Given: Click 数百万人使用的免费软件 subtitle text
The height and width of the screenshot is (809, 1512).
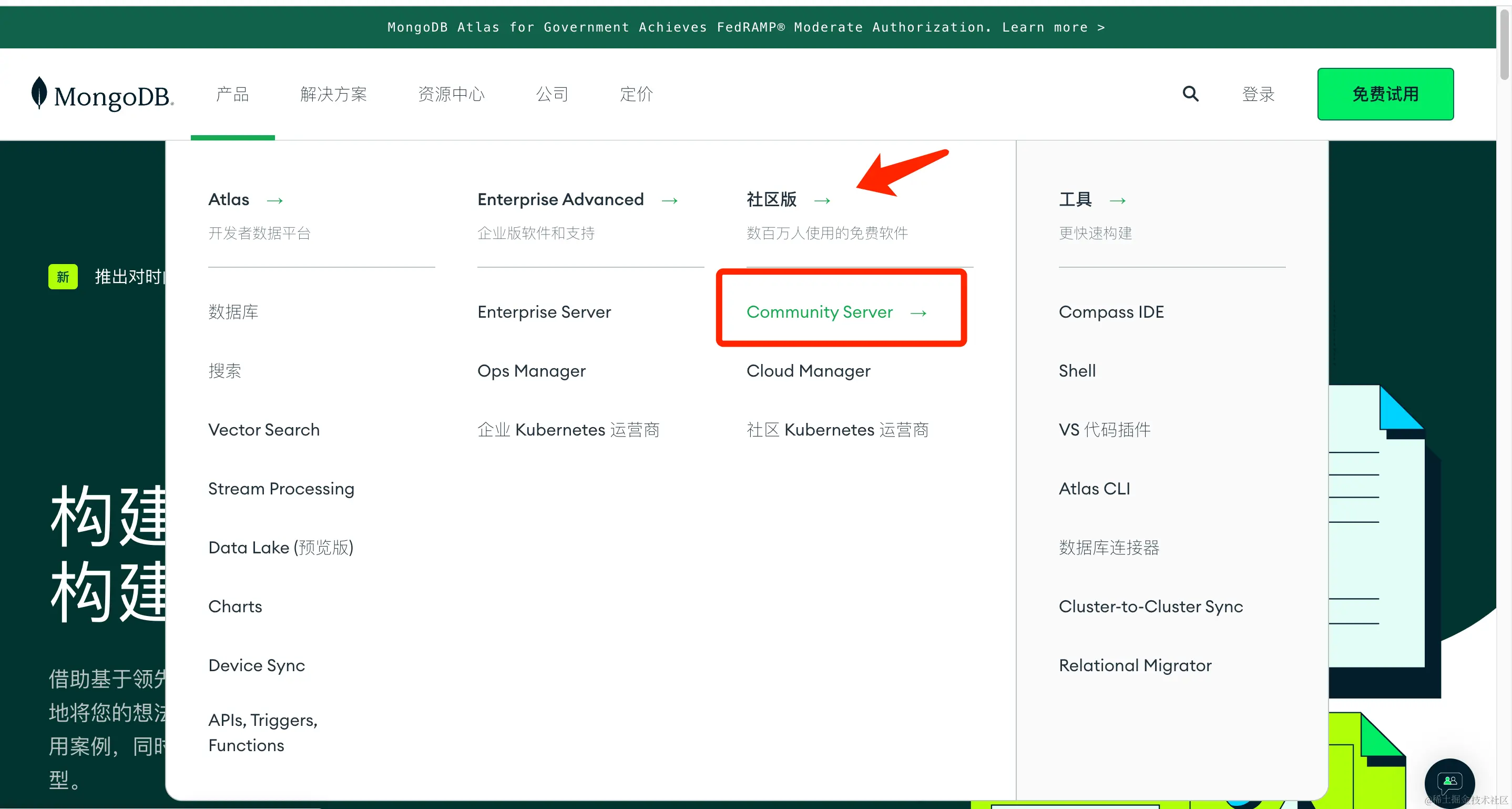Looking at the screenshot, I should (826, 233).
